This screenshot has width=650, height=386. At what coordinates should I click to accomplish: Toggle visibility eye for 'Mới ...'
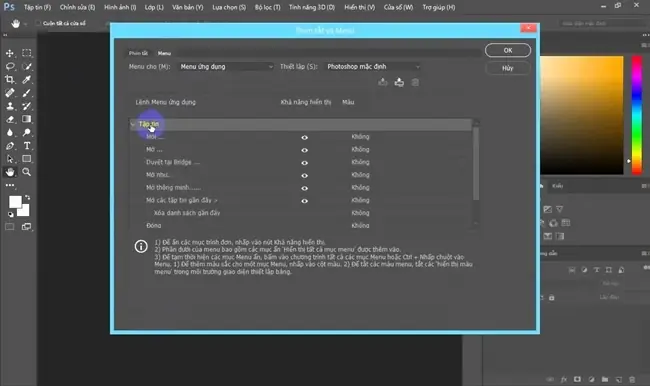click(x=305, y=138)
